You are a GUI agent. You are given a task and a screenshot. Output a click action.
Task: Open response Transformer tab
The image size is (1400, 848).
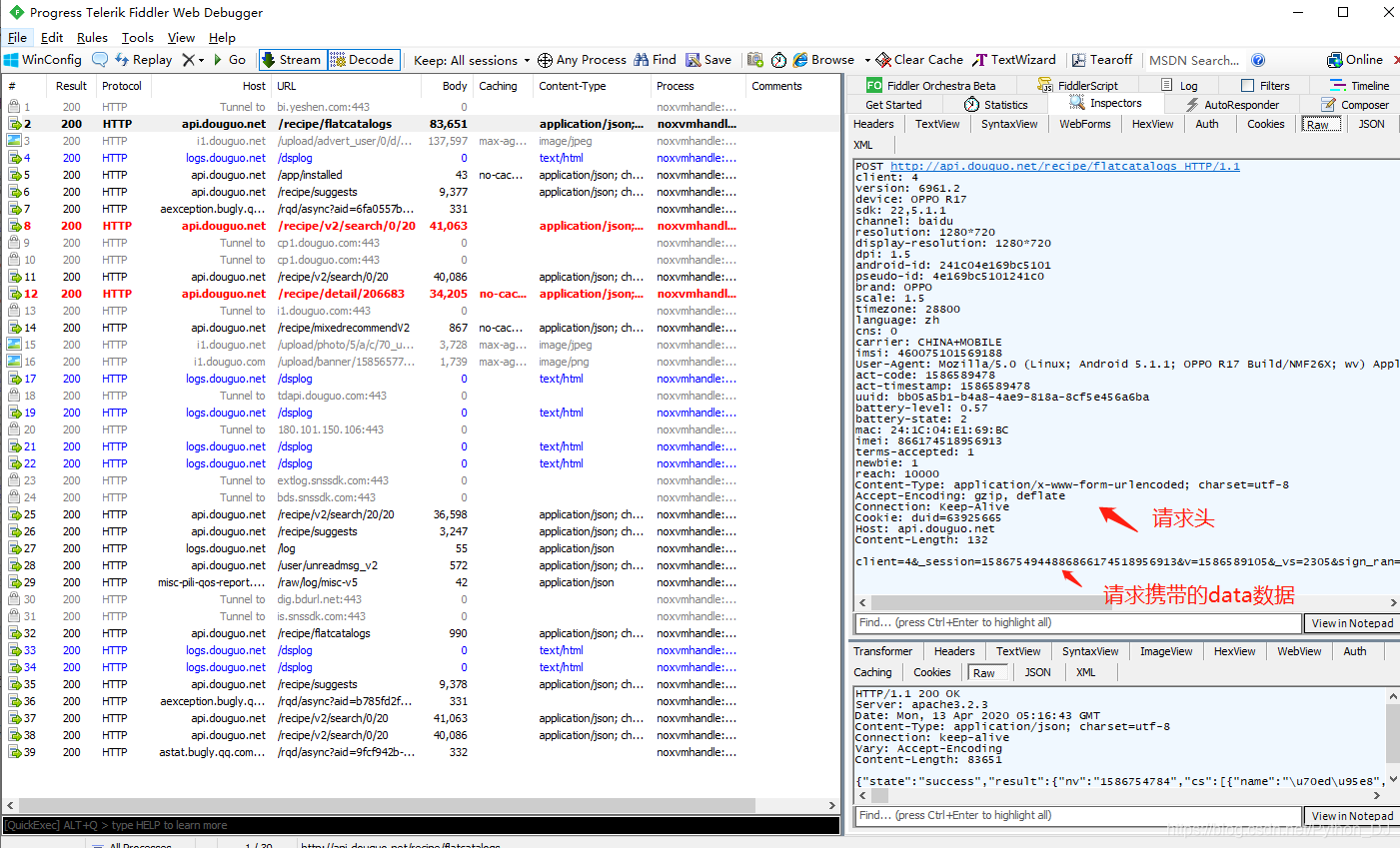click(883, 651)
